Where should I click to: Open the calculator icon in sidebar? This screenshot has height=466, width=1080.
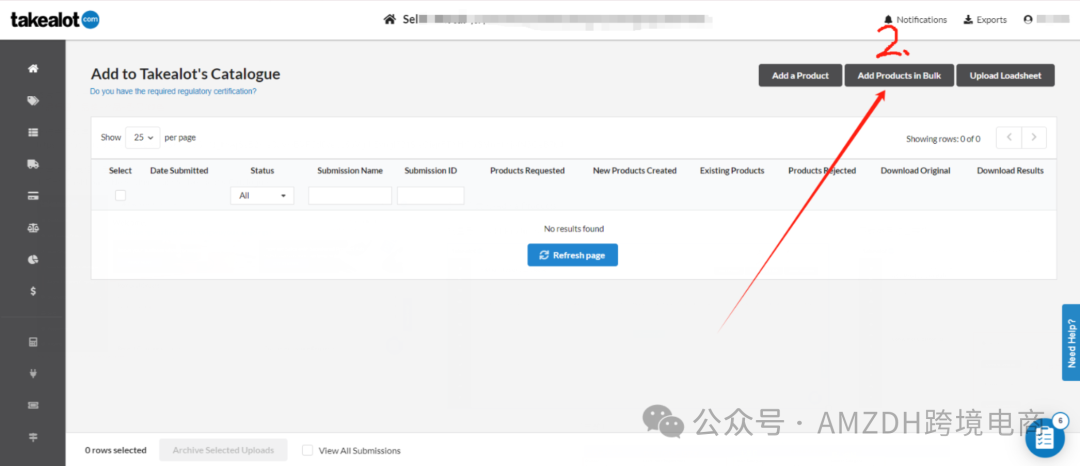pos(32,342)
